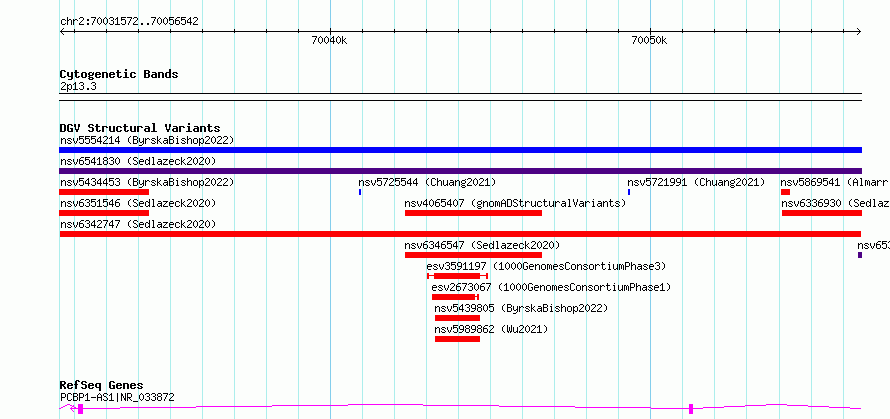The height and width of the screenshot is (419, 890).
Task: Click the nsv6541830 purple variant bar
Action: (460, 171)
